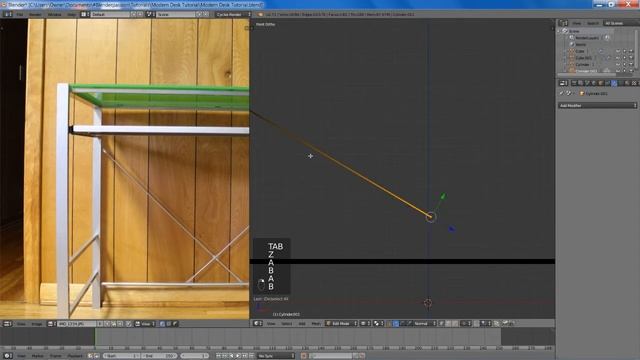Open the render engine dropdown (Cycles Render)
640x360 pixels.
coord(233,14)
